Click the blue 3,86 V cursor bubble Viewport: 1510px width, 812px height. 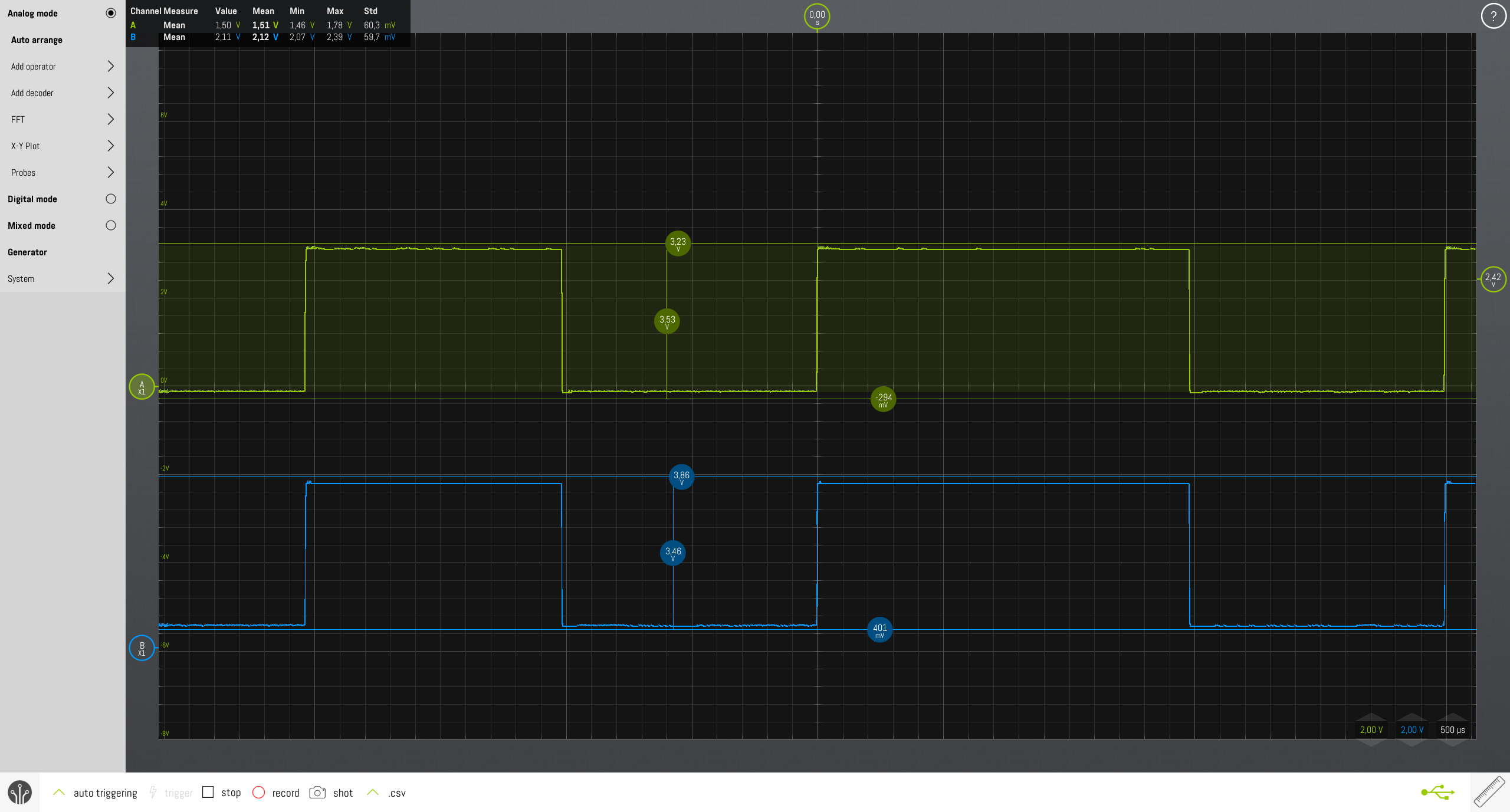coord(681,476)
